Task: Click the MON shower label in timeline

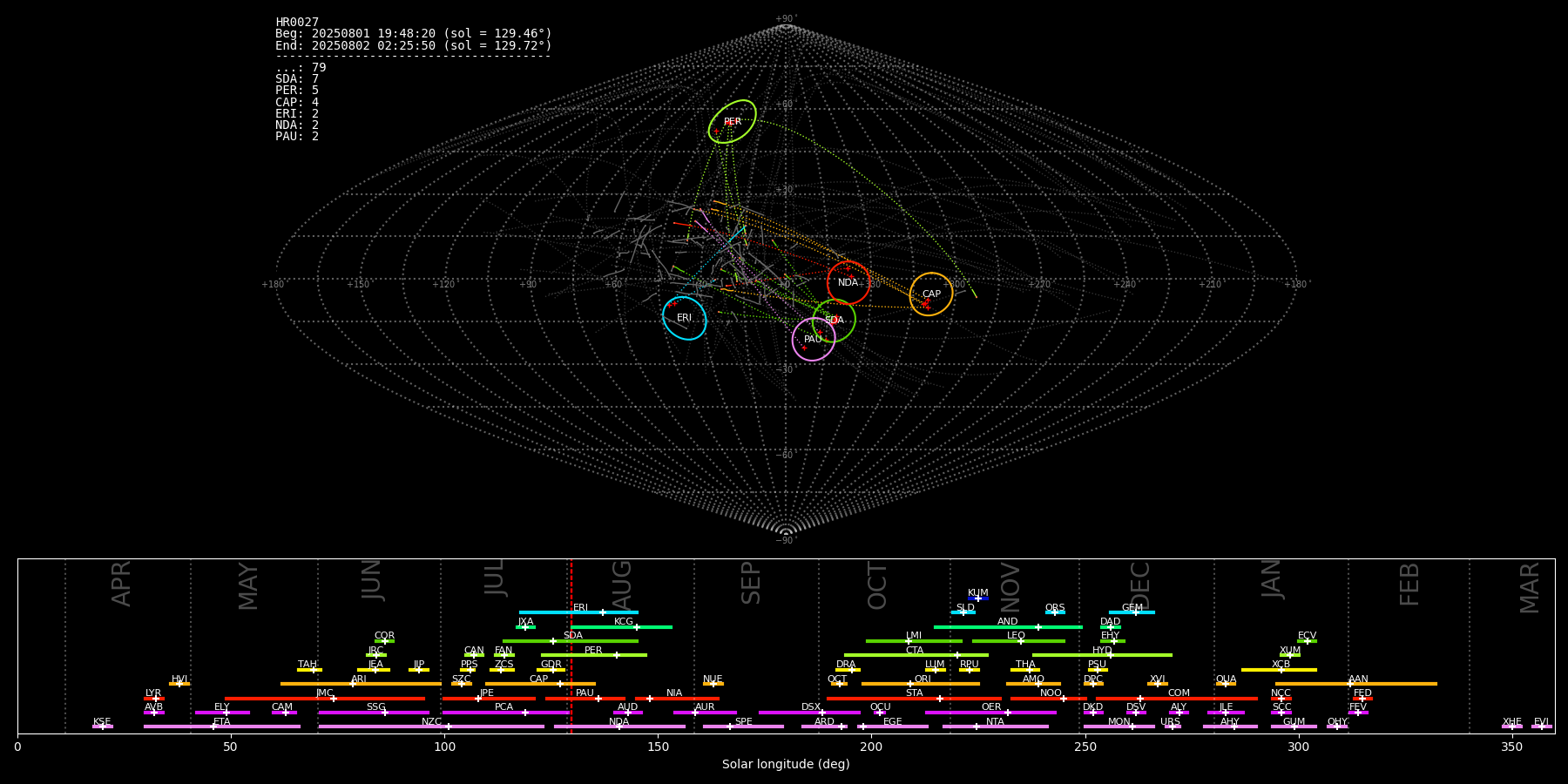Action: tap(1119, 722)
